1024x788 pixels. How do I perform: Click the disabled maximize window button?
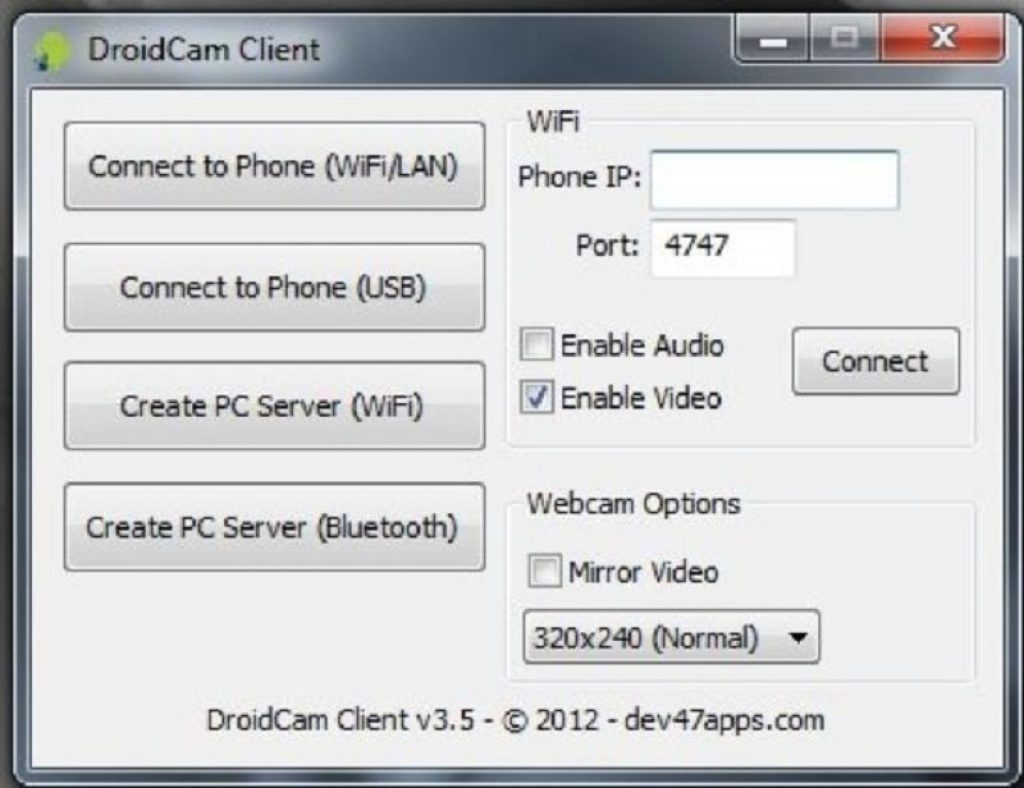point(845,39)
